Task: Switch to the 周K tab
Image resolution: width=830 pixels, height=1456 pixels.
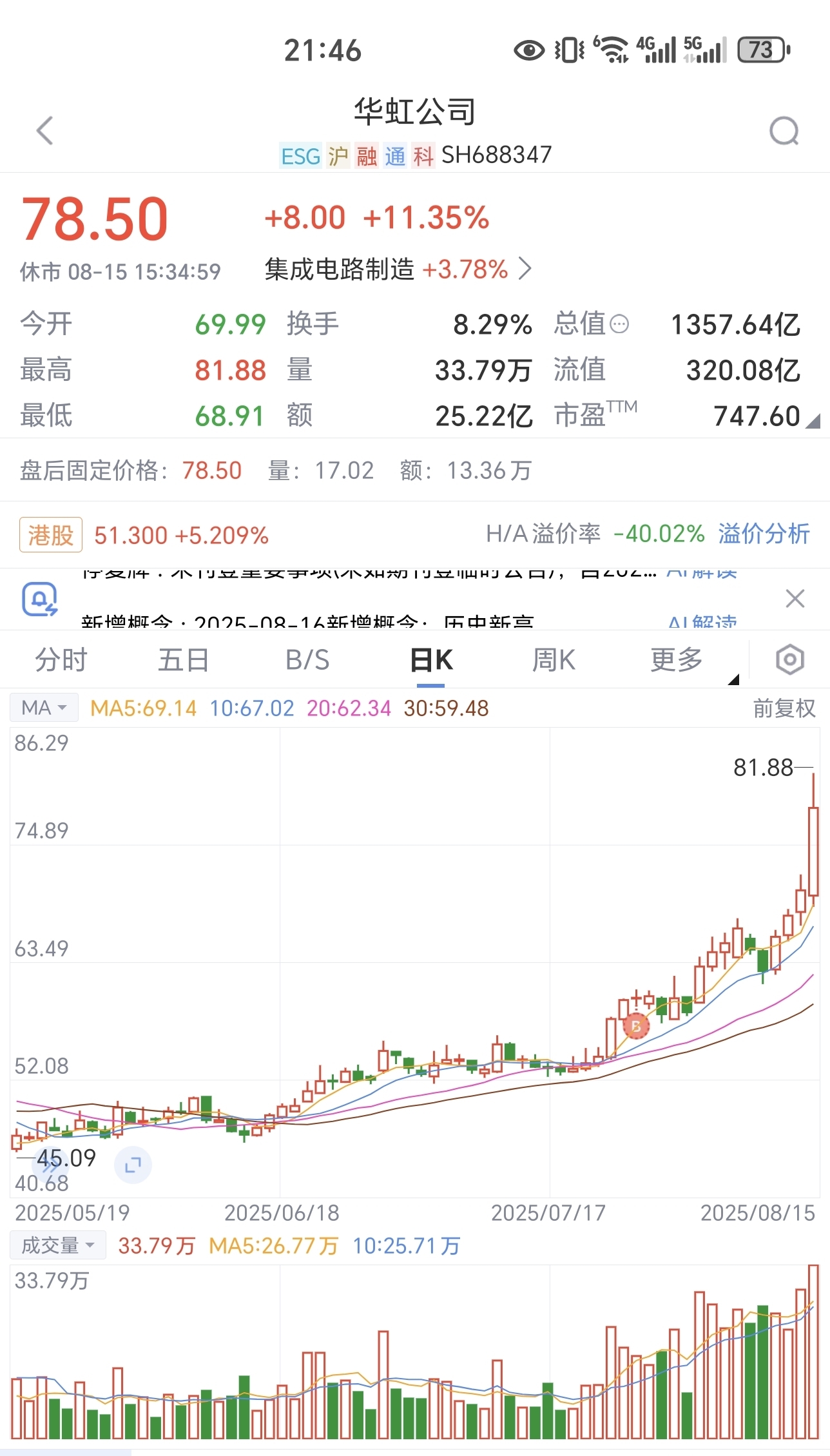Action: (554, 660)
